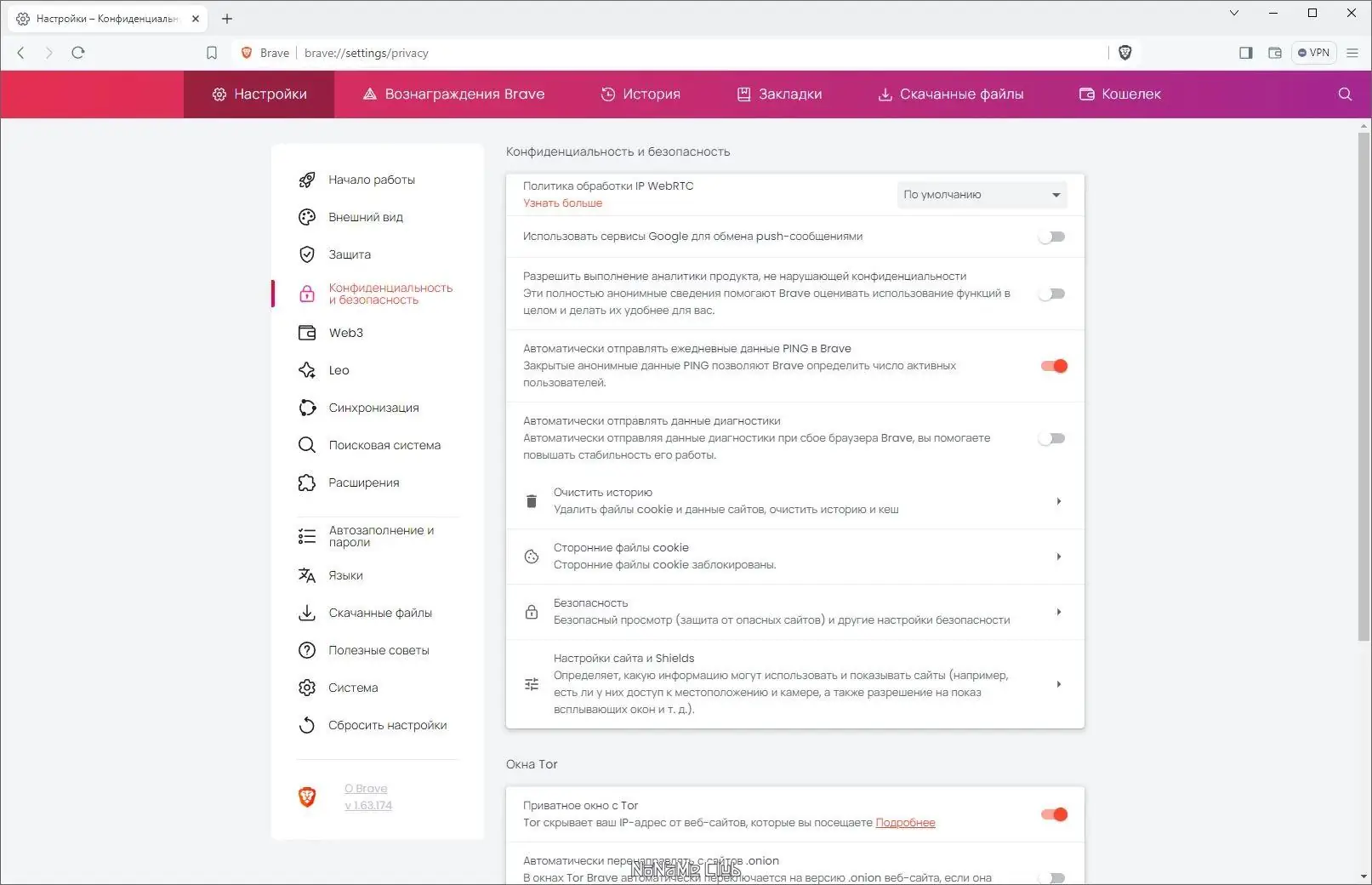The image size is (1372, 885).
Task: Click the trash icon next to Очистить историю
Action: 532,500
